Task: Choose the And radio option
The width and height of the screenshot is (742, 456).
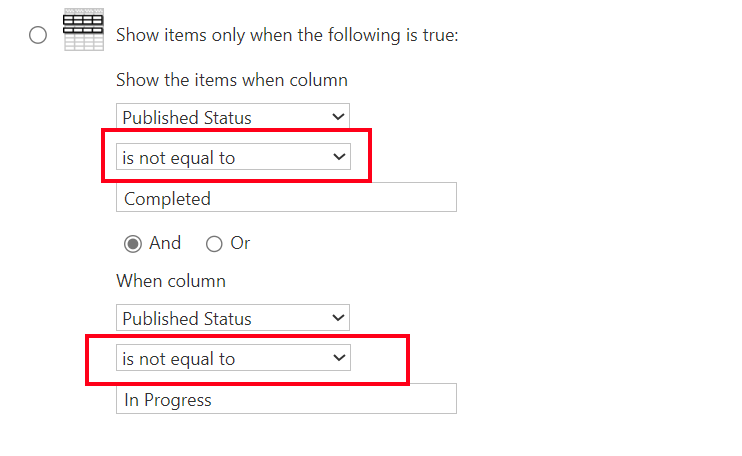Action: pos(132,243)
